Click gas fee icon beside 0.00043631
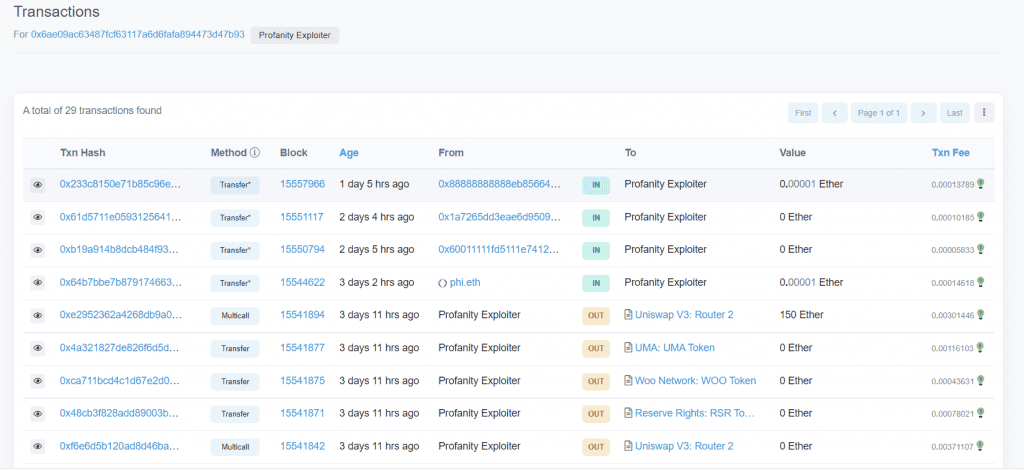 pos(980,380)
